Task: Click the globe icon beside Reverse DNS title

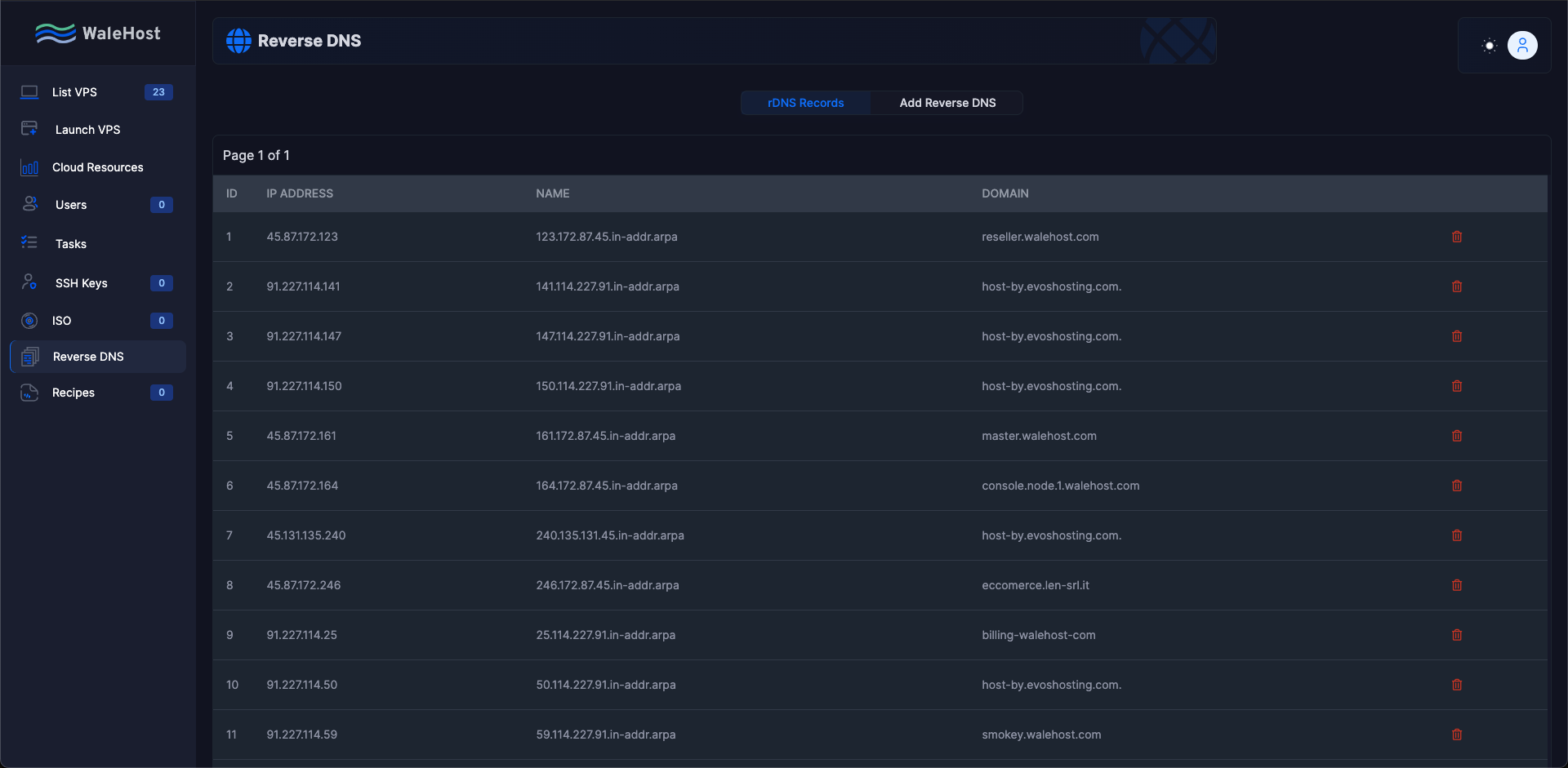Action: (238, 41)
